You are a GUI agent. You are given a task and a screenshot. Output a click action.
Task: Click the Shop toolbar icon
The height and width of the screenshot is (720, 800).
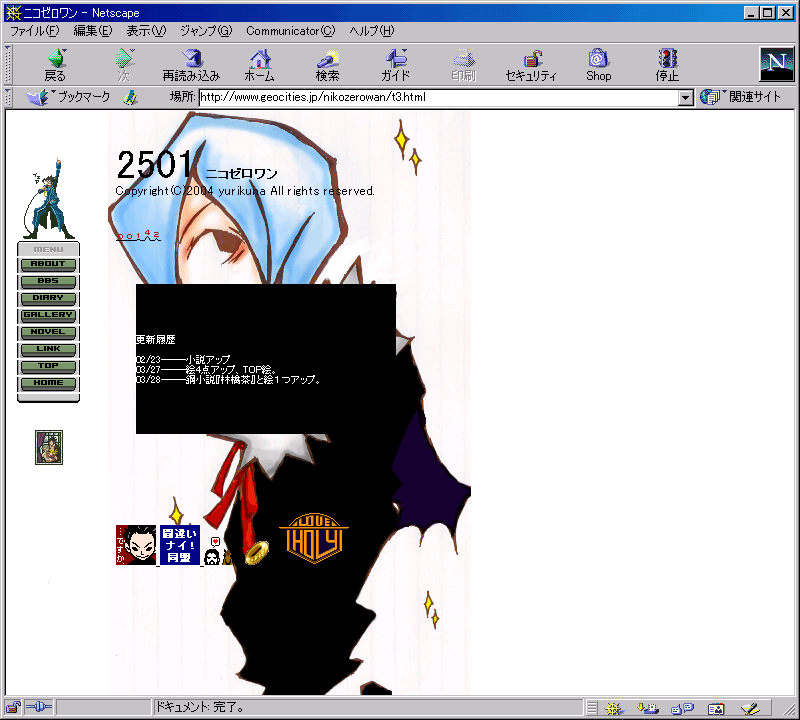coord(598,65)
